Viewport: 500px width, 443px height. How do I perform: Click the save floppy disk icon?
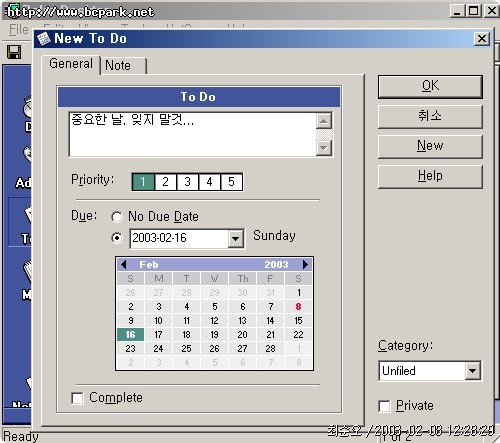point(14,52)
